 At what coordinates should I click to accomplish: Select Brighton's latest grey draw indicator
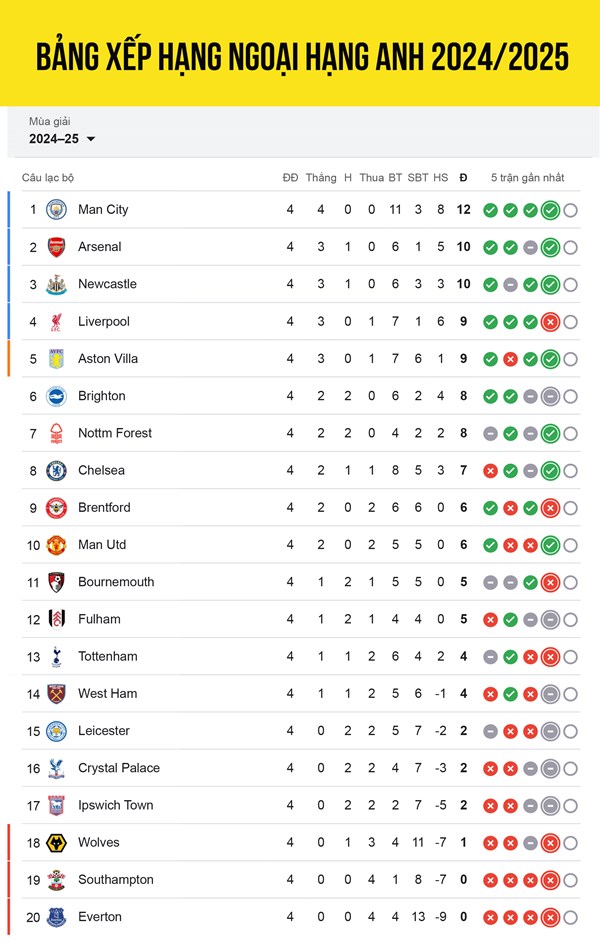point(550,397)
